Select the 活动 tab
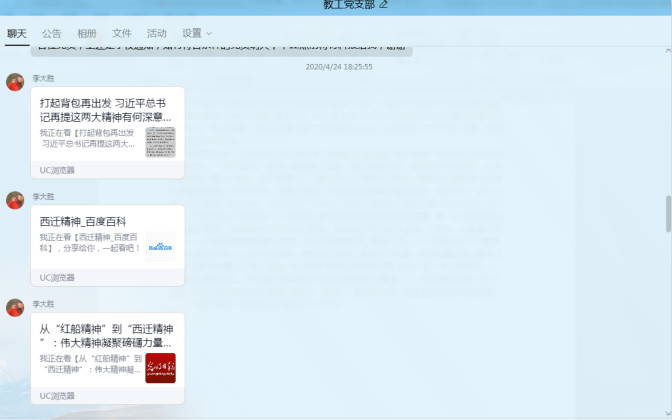This screenshot has width=672, height=420. (157, 33)
